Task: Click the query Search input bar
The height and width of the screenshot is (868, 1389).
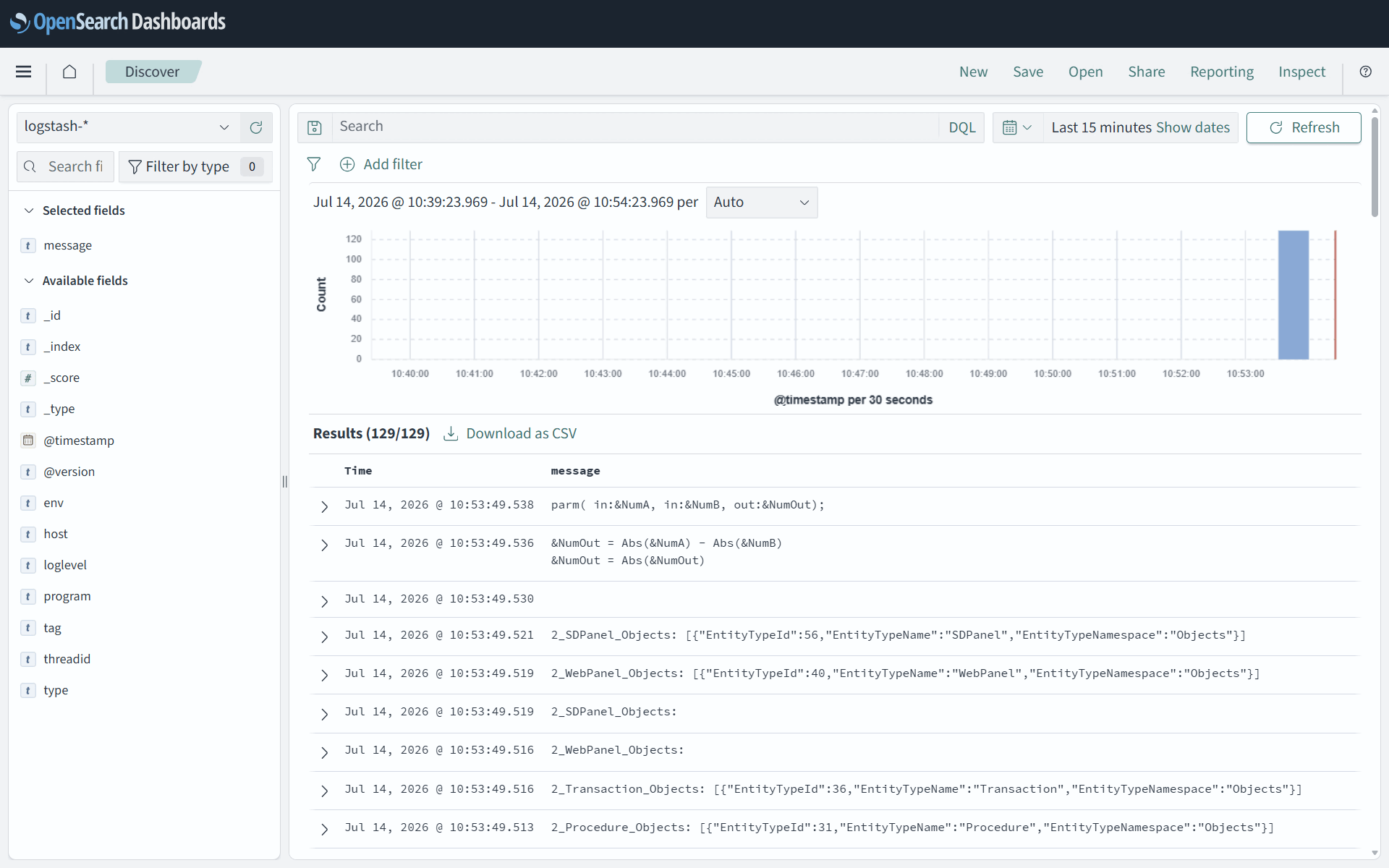Action: [635, 127]
